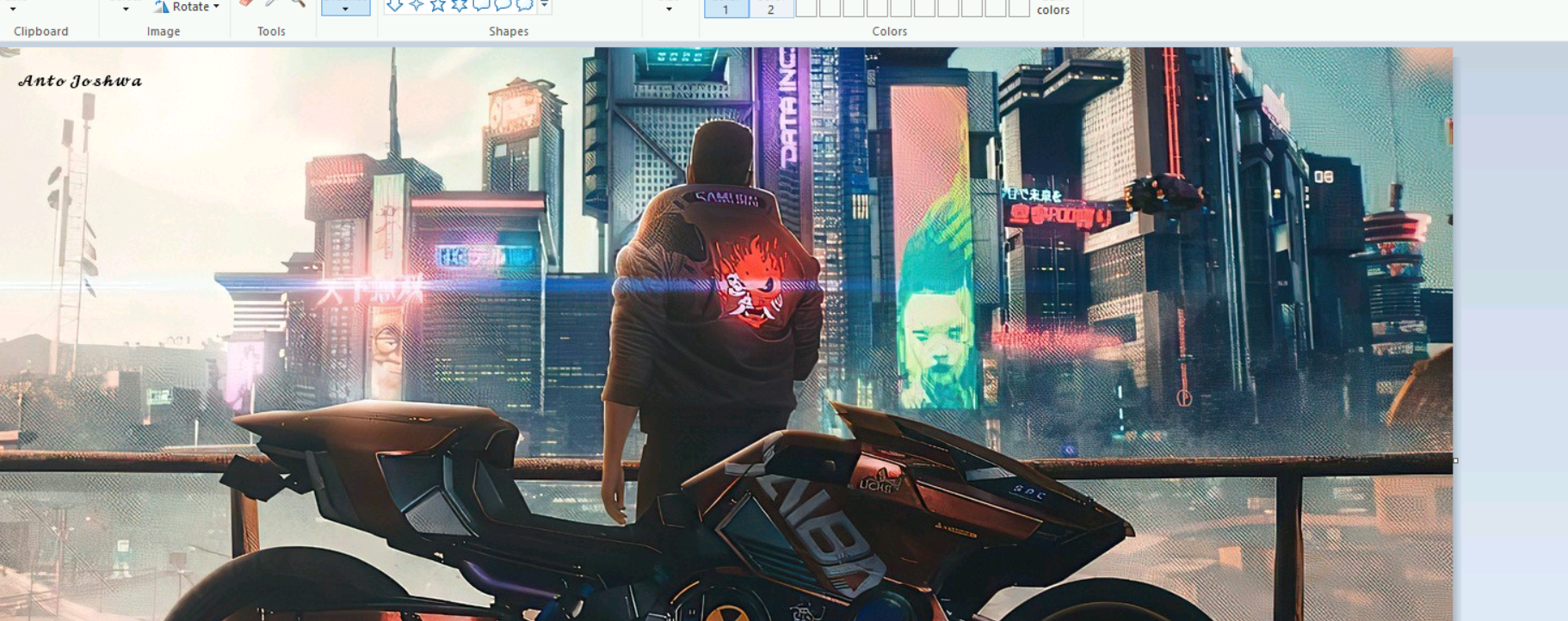The image size is (1568, 621).
Task: Pick the Cloud callout shape
Action: point(524,5)
